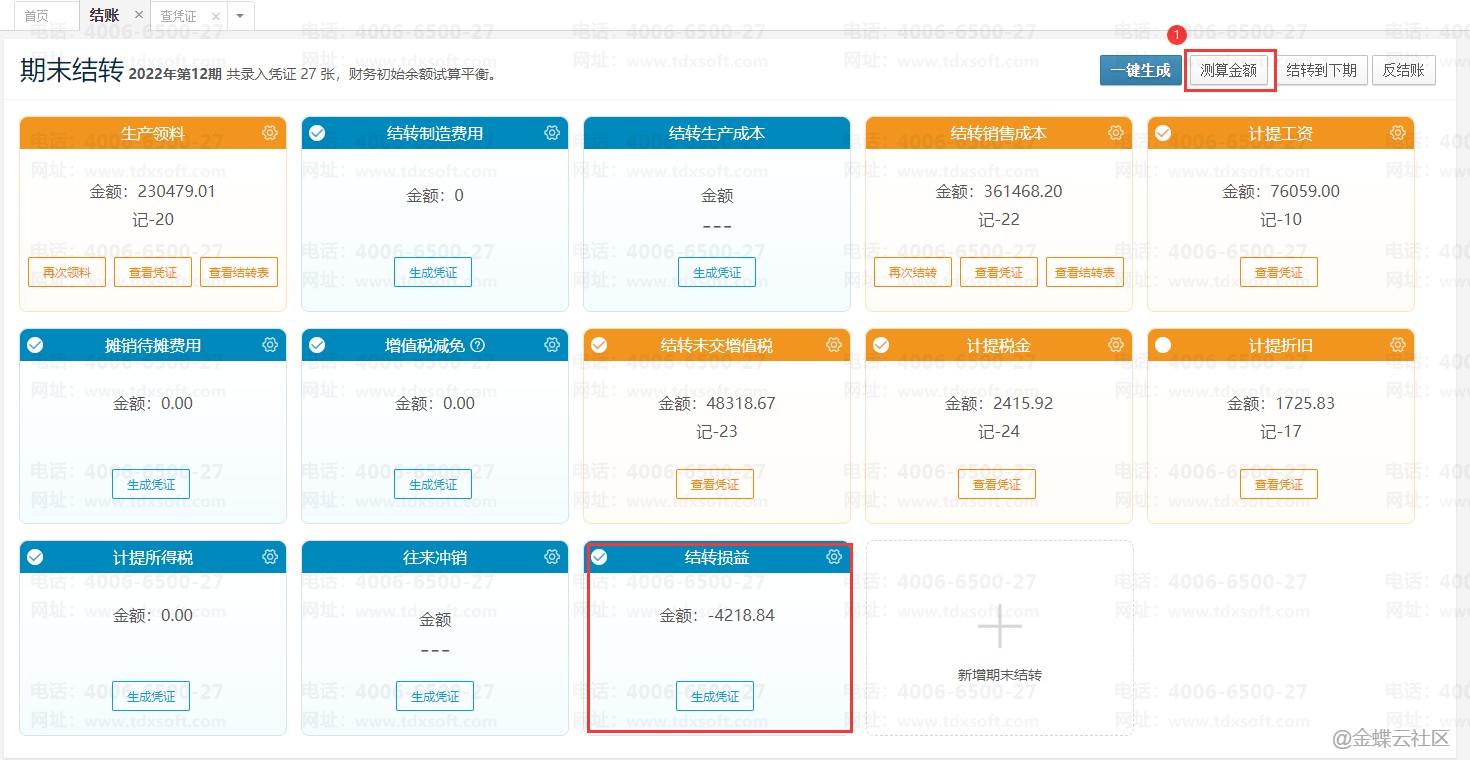Click plus icon to add 新增期末结转
The width and height of the screenshot is (1470, 760).
pos(999,627)
